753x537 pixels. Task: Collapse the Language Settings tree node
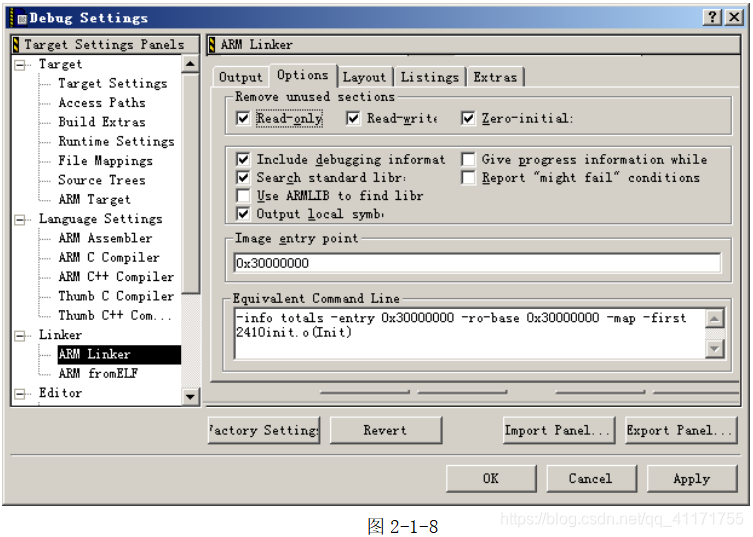click(20, 220)
